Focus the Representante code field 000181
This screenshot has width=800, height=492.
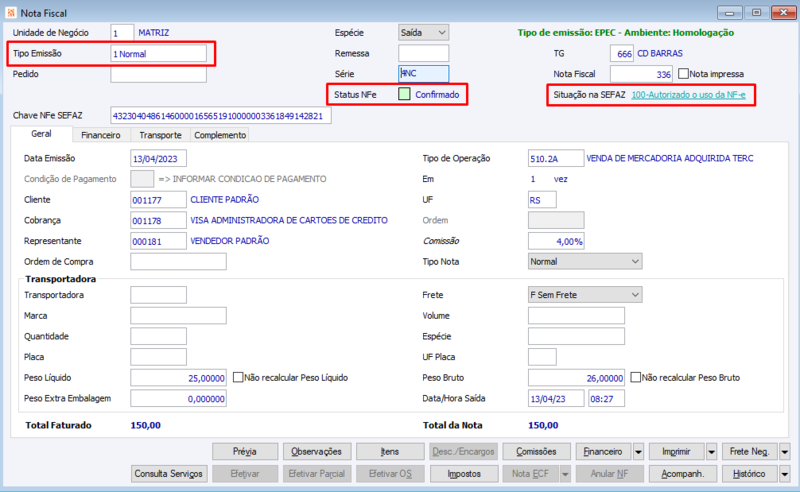158,241
